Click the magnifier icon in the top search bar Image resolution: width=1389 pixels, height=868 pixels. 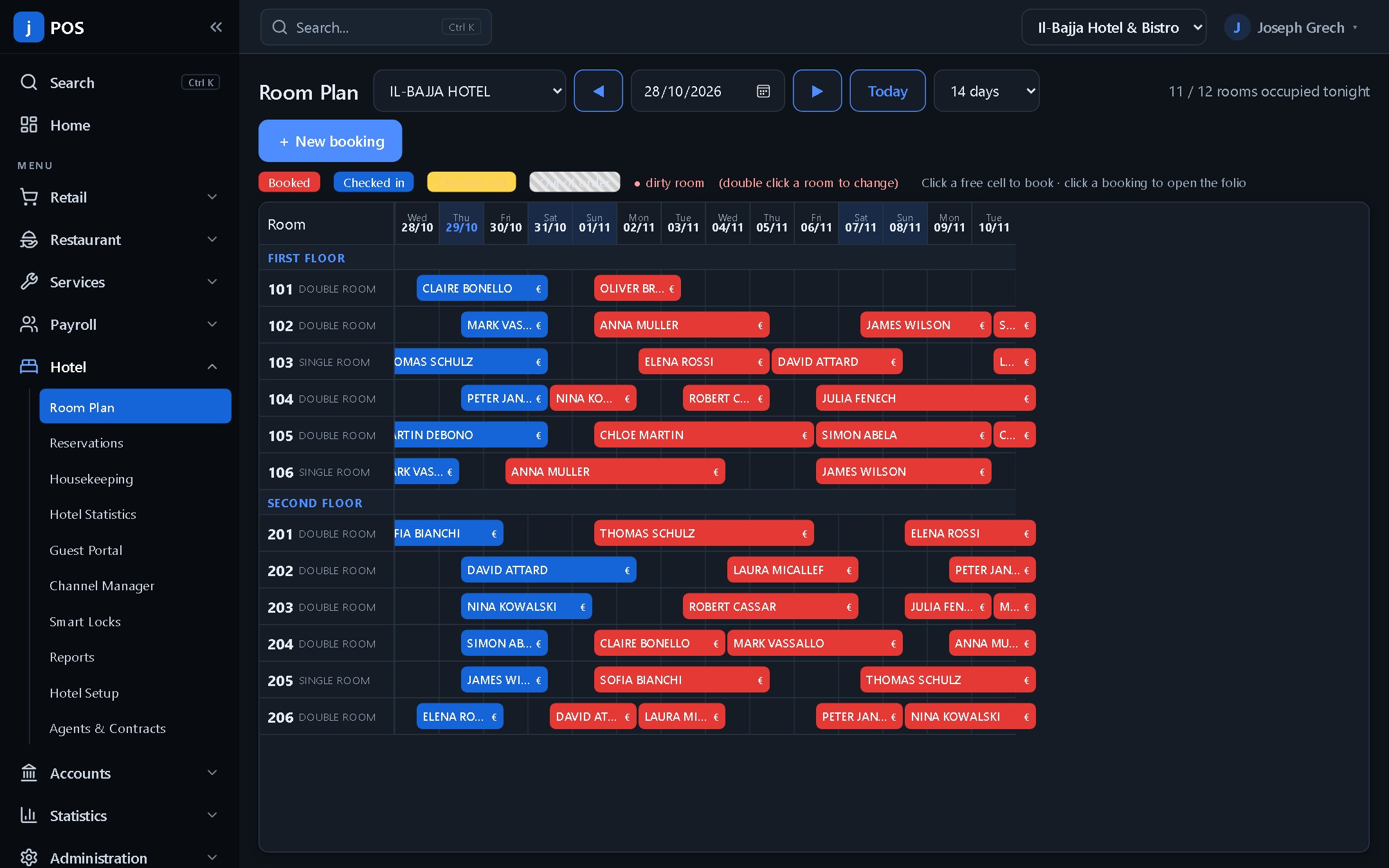click(280, 27)
